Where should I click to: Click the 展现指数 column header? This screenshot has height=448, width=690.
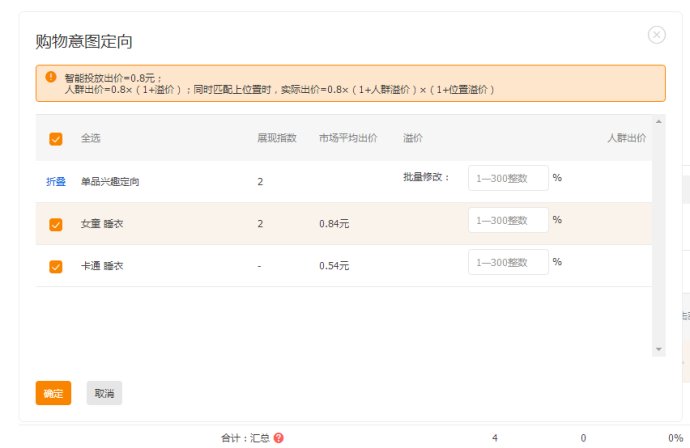[277, 138]
